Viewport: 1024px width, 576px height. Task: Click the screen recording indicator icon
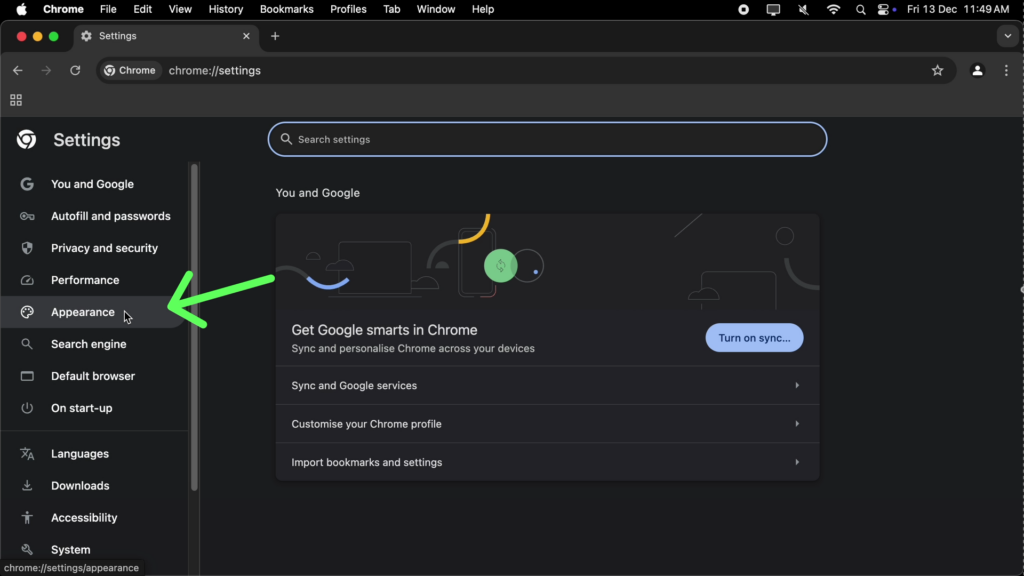tap(743, 9)
